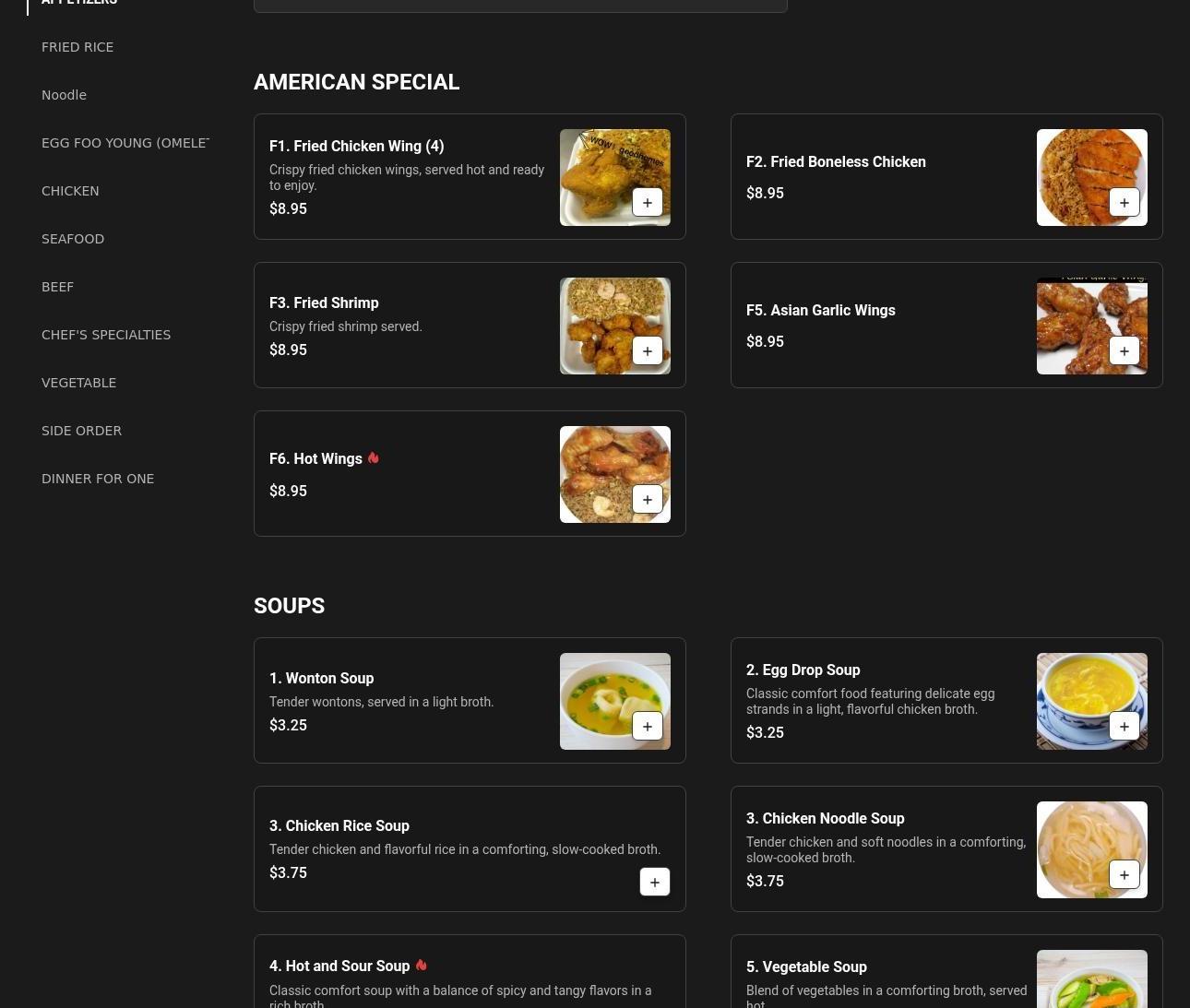1190x1008 pixels.
Task: Select the SIDE ORDER category
Action: point(81,431)
